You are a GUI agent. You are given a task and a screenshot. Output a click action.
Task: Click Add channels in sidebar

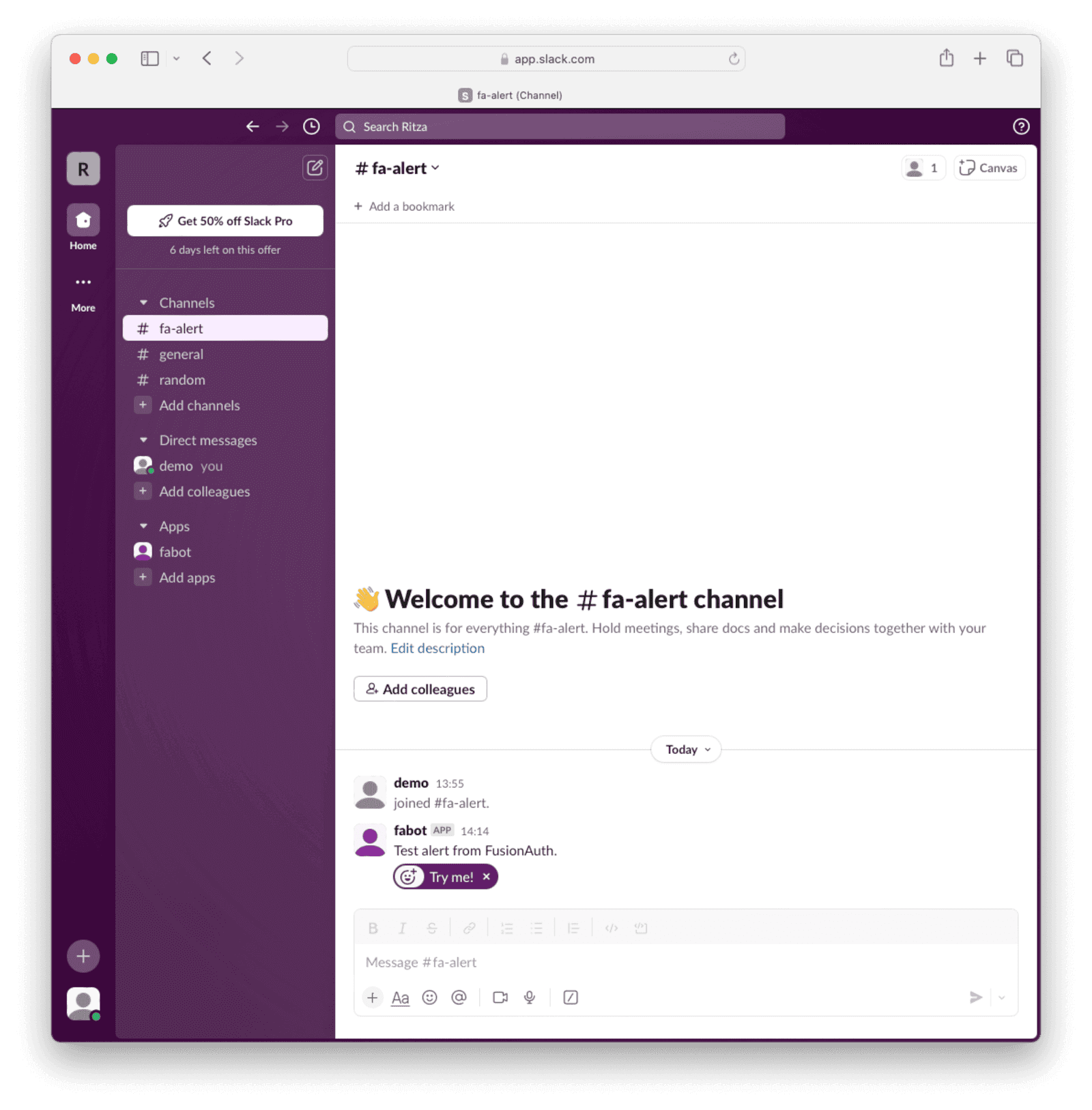[x=225, y=405]
